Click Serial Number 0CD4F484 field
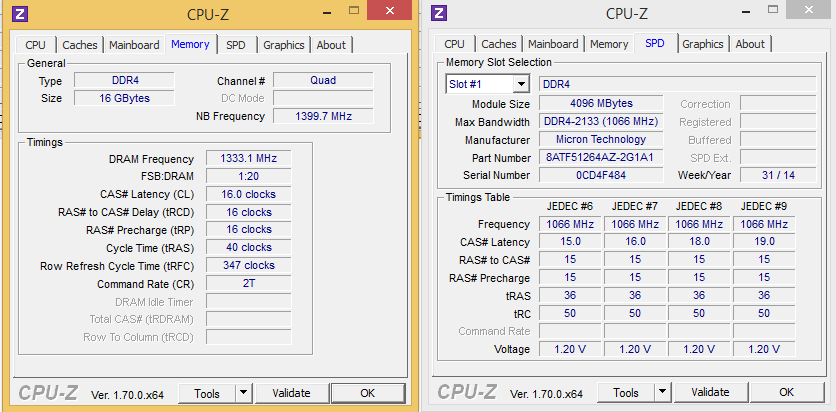 tap(601, 175)
